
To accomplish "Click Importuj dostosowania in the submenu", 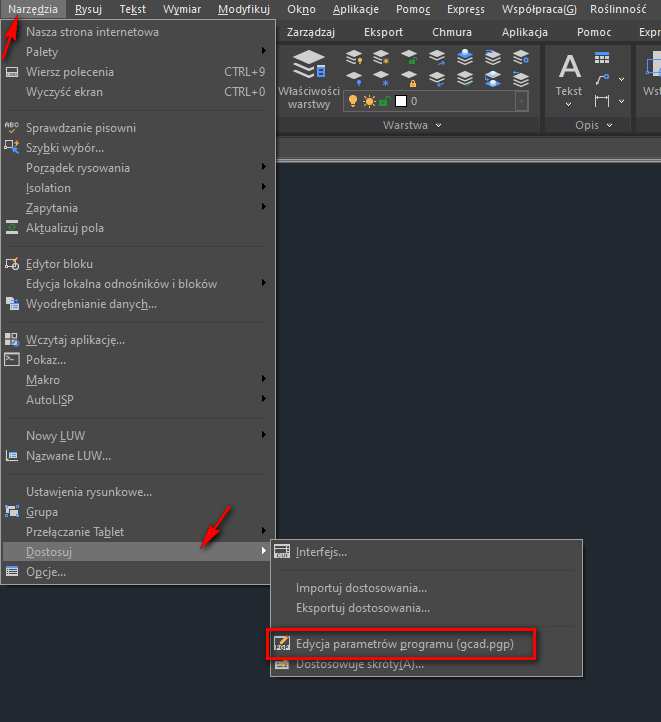I will click(x=361, y=588).
